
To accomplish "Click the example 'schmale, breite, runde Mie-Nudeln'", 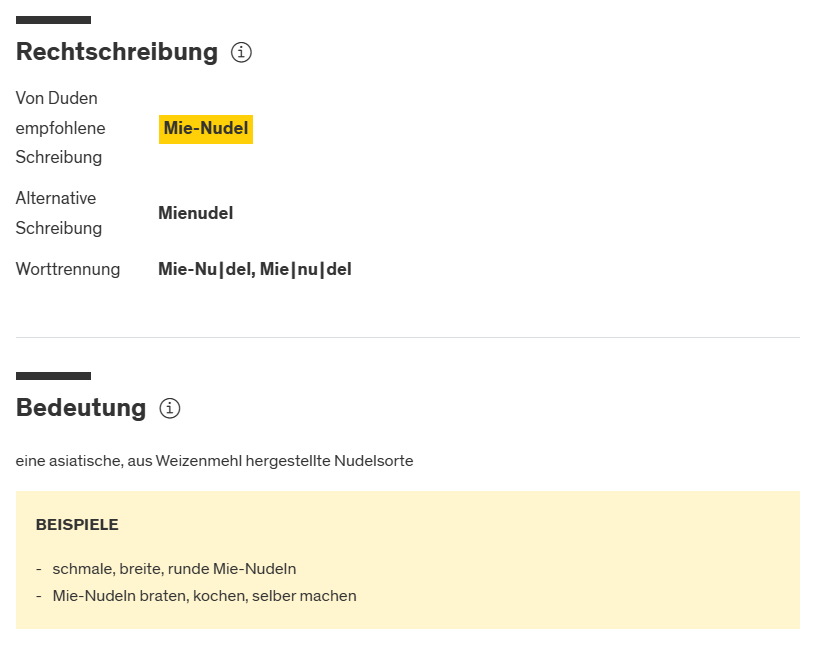I will (x=174, y=569).
